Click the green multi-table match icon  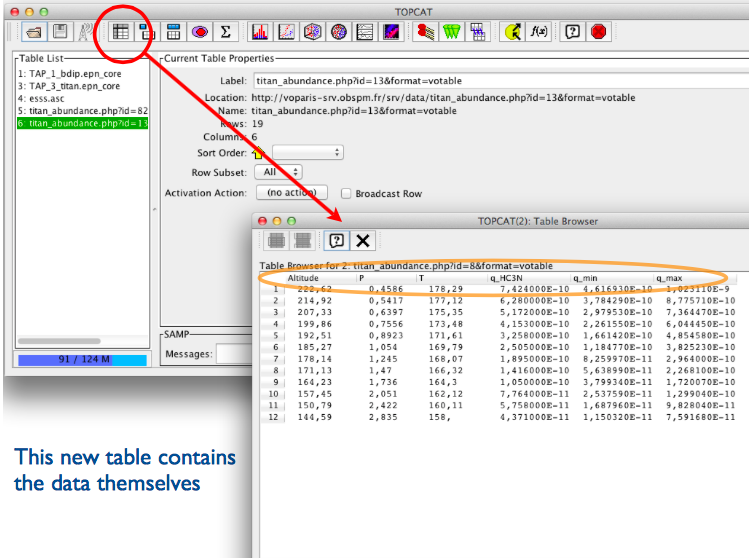[452, 32]
